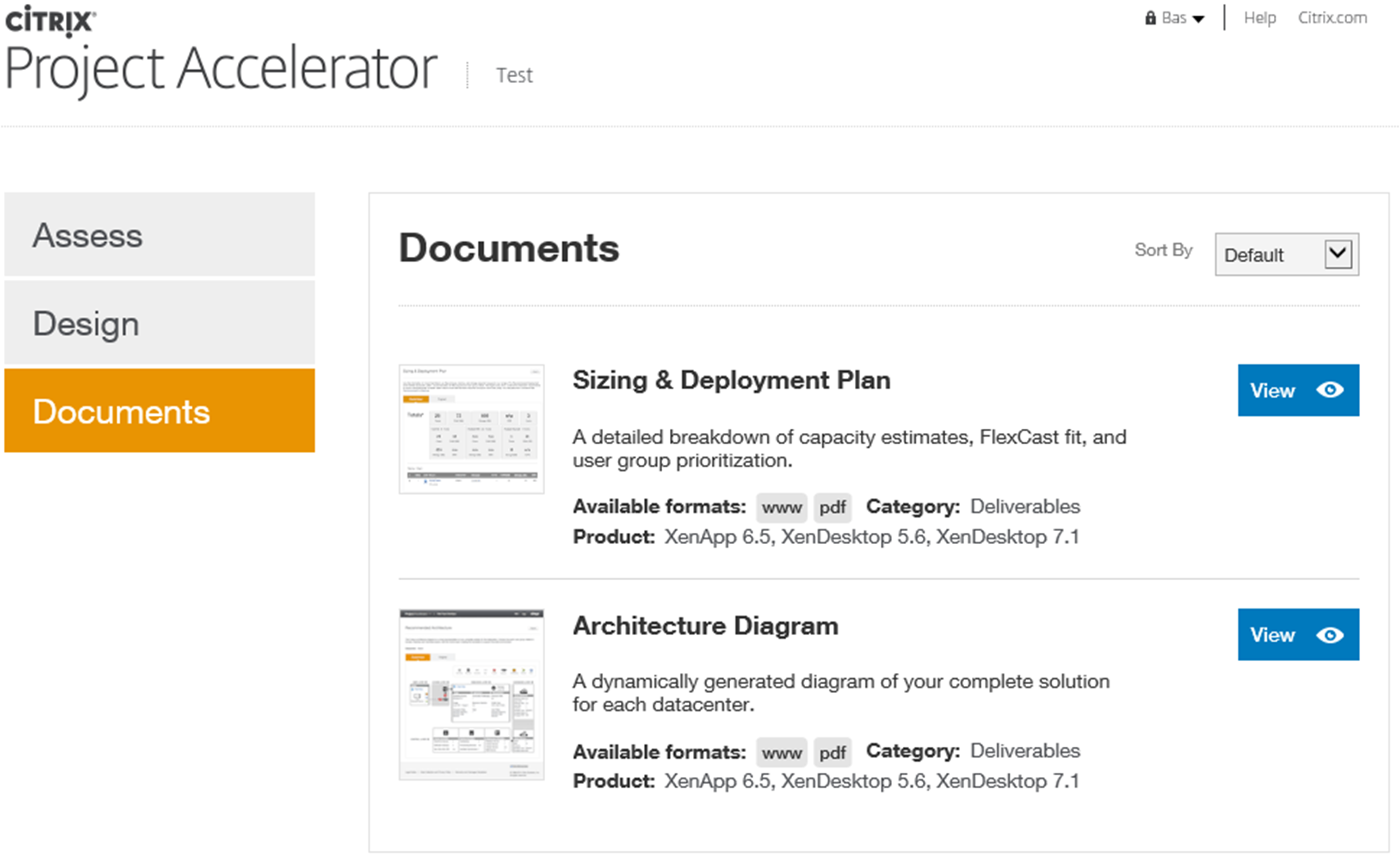Click product list under Architecture Diagram
This screenshot has width=1400, height=860.
pyautogui.click(x=872, y=781)
